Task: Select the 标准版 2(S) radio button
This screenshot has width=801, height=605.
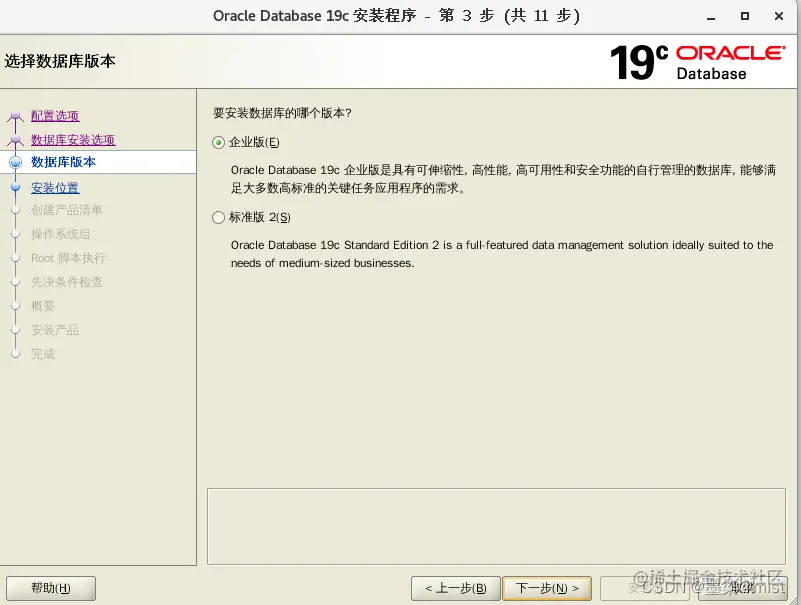Action: coord(219,218)
